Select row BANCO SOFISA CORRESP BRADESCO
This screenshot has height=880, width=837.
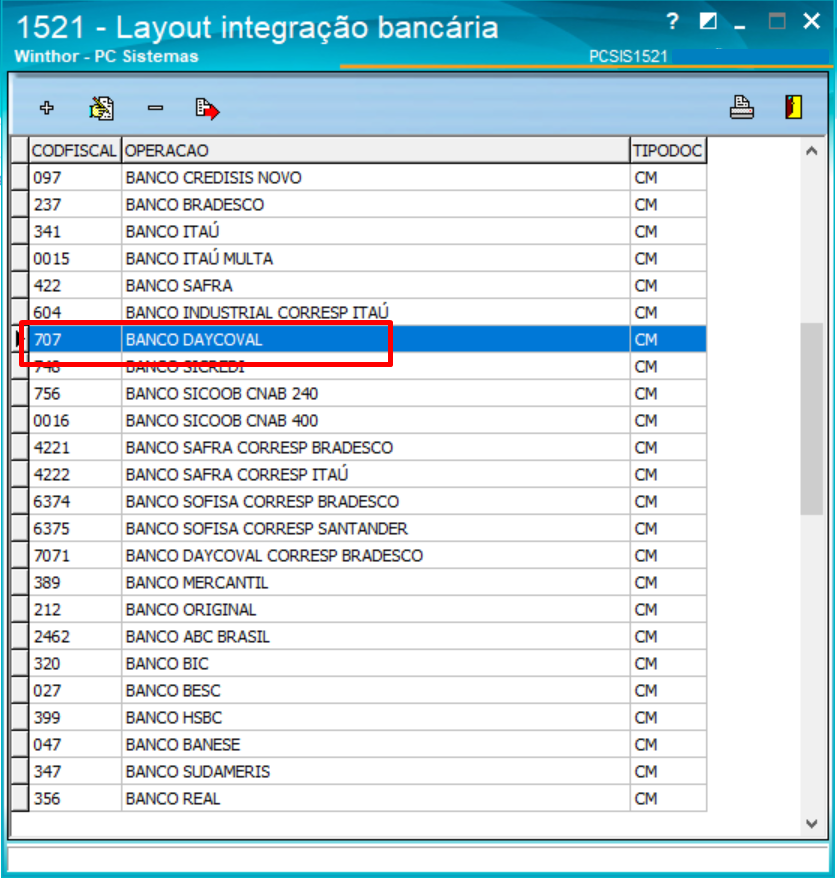pos(358,501)
